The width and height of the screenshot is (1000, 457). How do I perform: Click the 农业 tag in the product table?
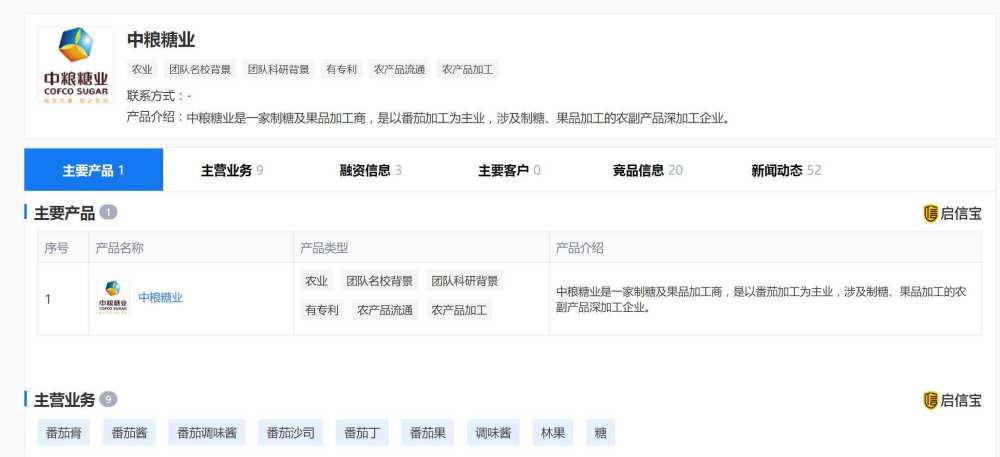click(316, 281)
